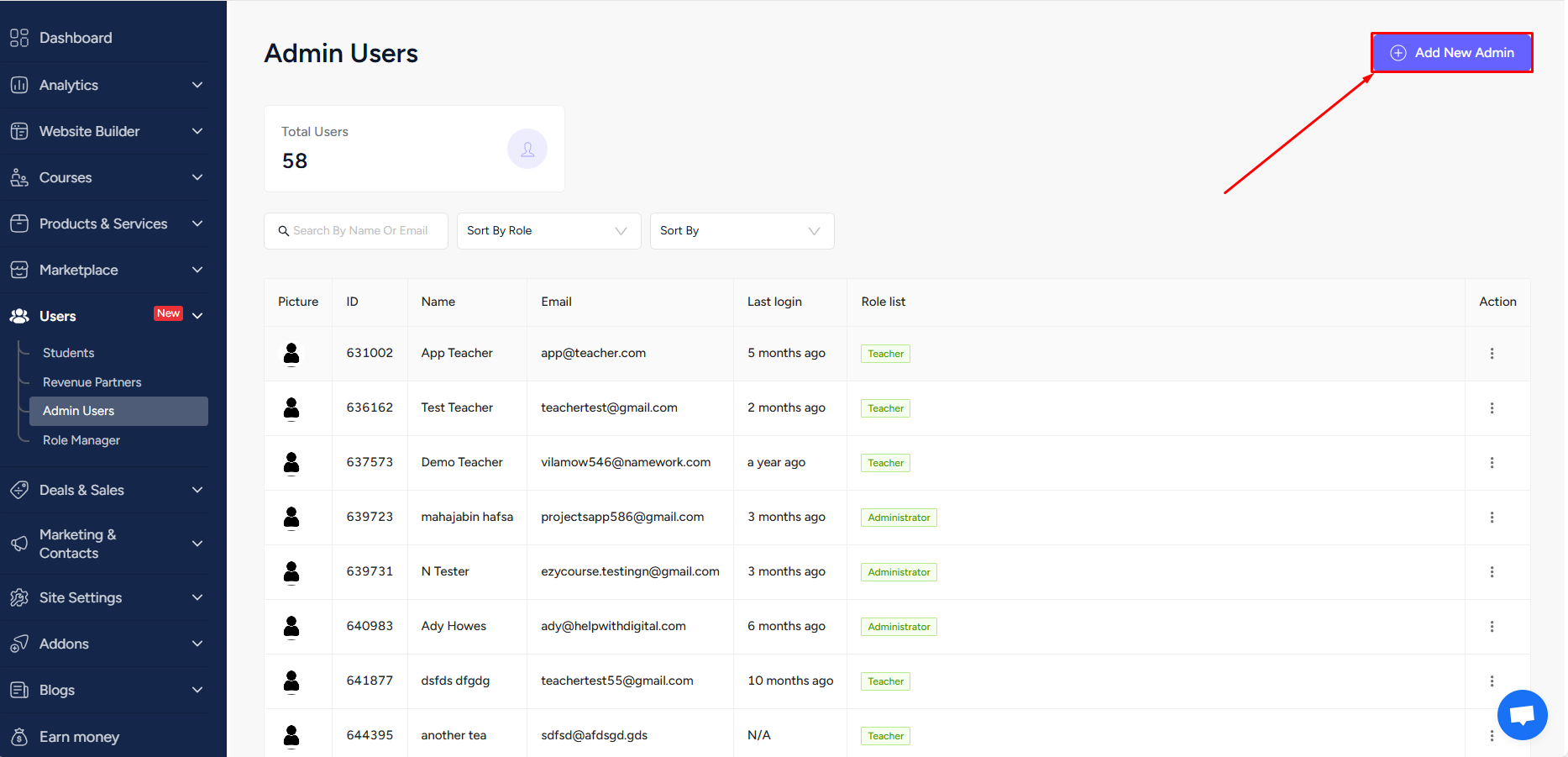Click the profile picture of N Tester
This screenshot has width=1568, height=757.
tap(291, 572)
